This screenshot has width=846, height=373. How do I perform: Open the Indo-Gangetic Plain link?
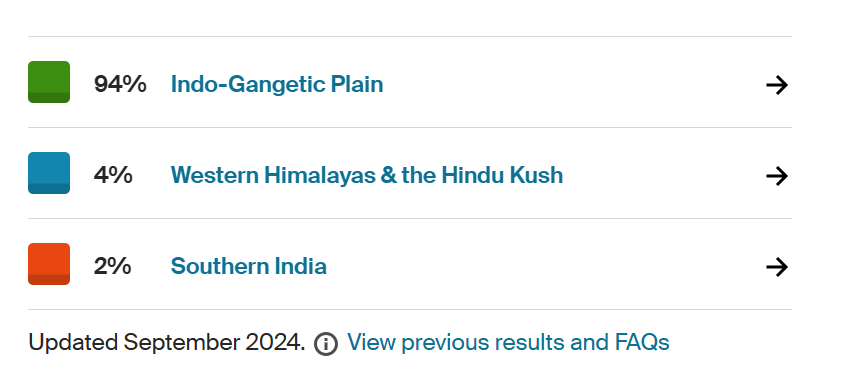277,84
